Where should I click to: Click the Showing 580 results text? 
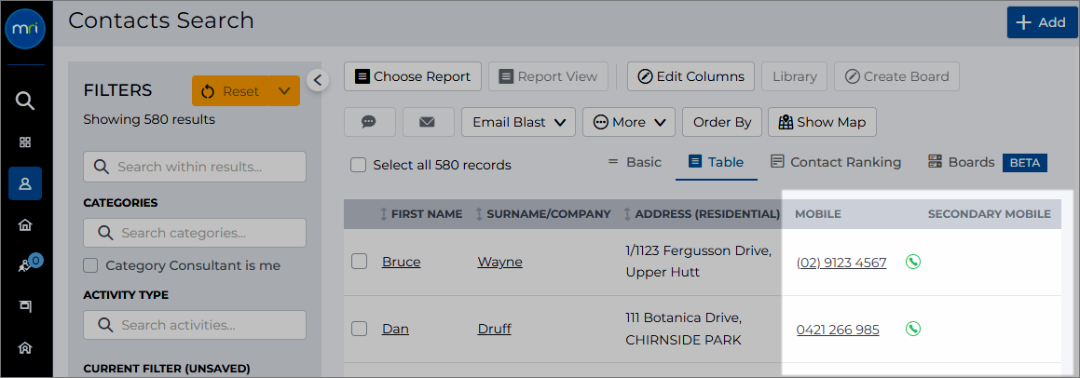click(149, 119)
